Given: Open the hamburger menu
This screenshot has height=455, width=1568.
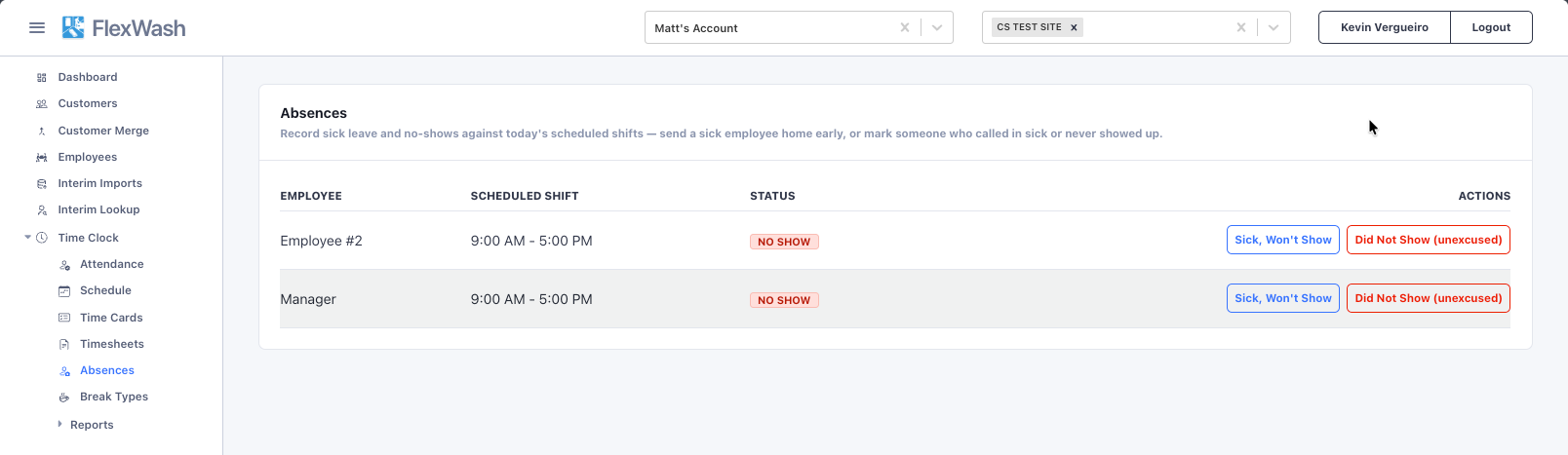Looking at the screenshot, I should (37, 28).
